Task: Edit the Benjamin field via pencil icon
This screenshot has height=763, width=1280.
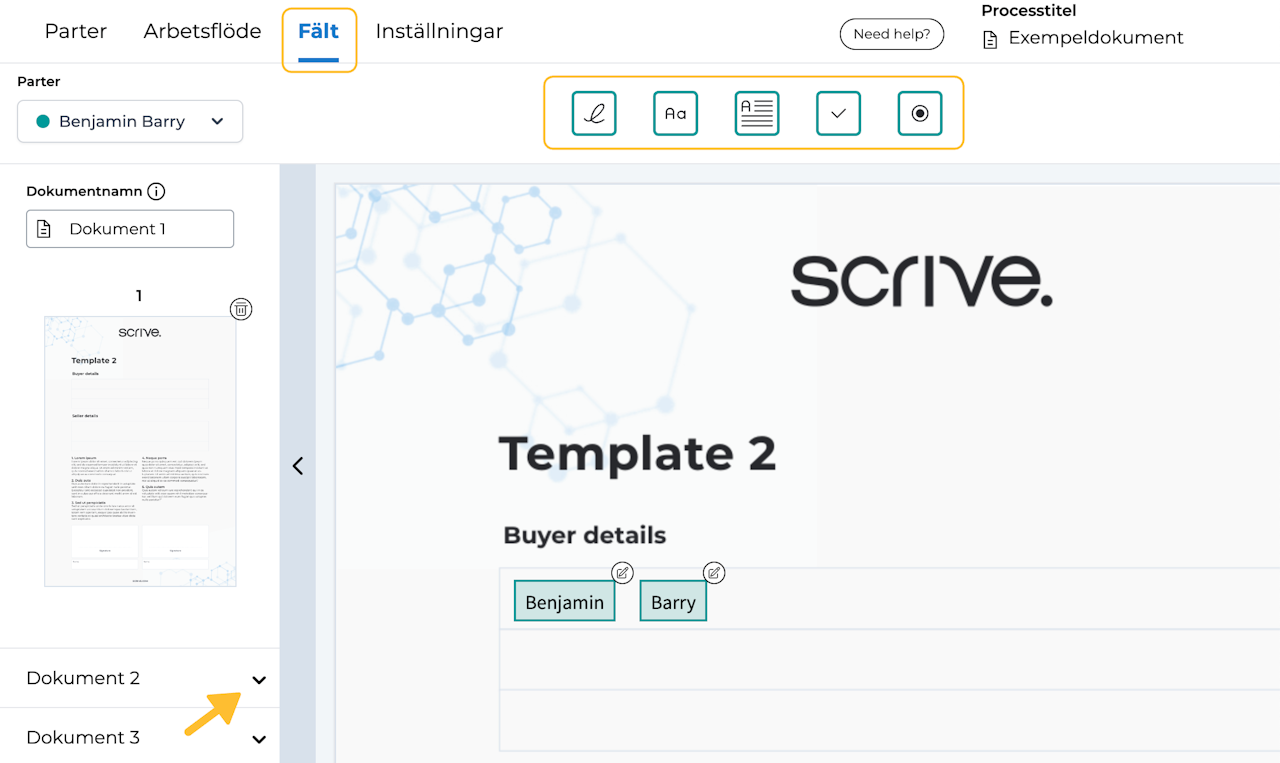Action: tap(622, 572)
